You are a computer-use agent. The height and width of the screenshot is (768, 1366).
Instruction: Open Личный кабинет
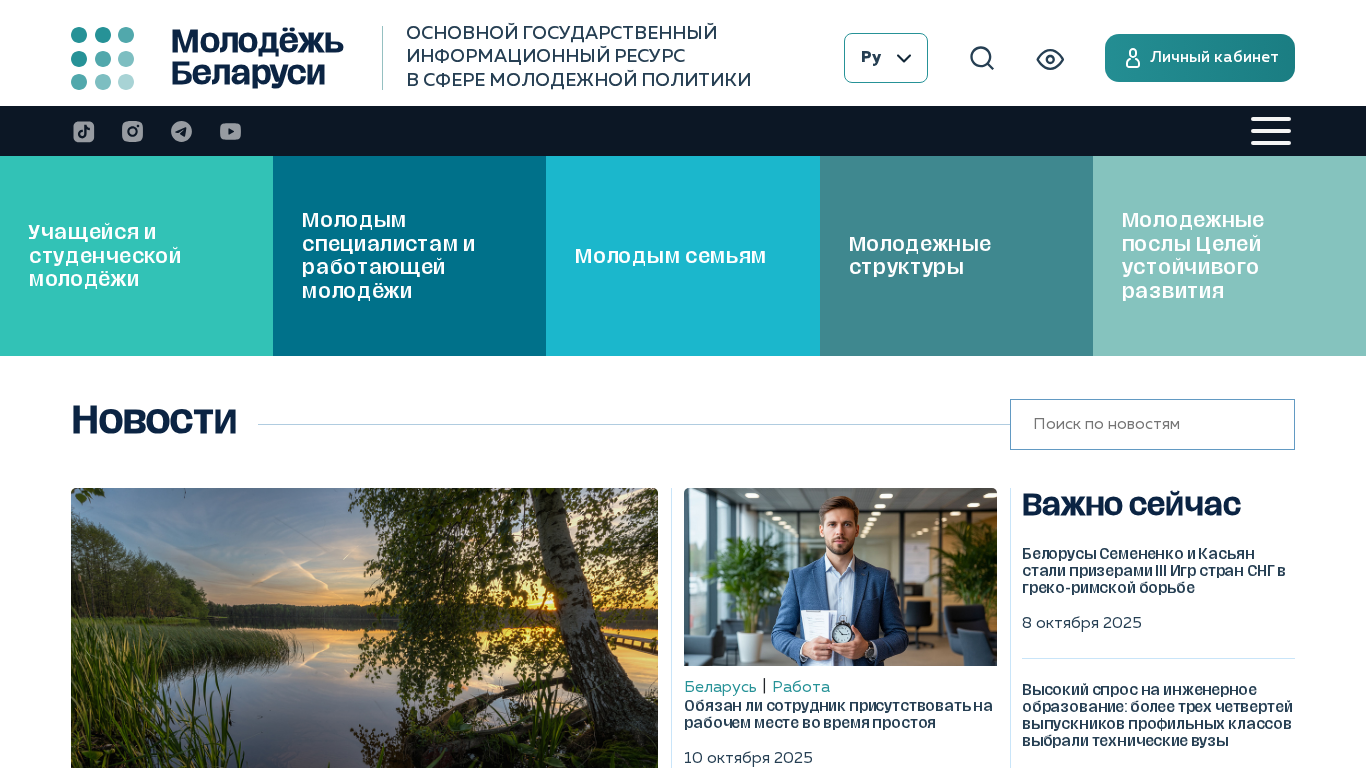[x=1200, y=58]
